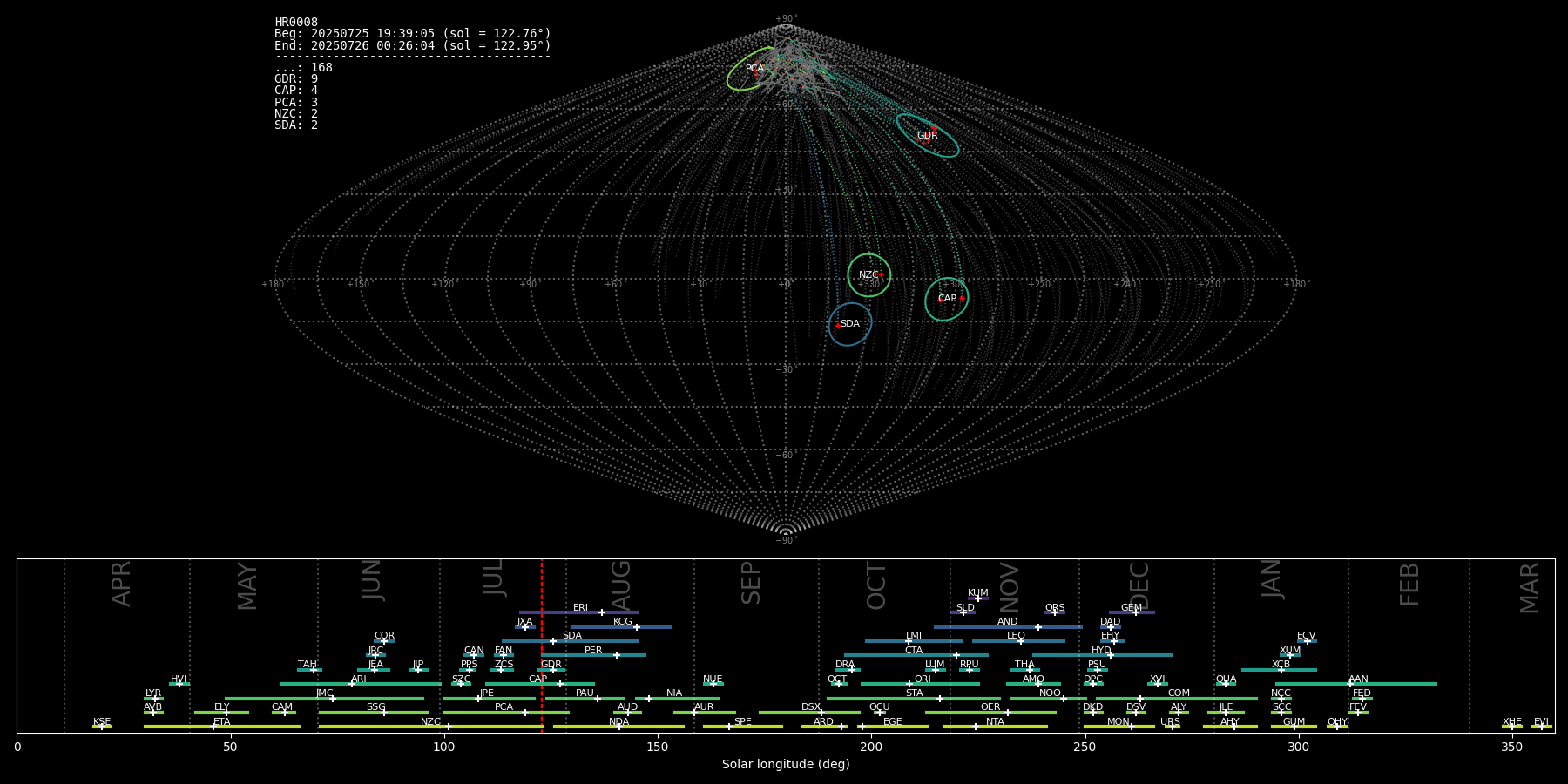
Task: Click the SPE shower label in timeline
Action: tap(742, 722)
